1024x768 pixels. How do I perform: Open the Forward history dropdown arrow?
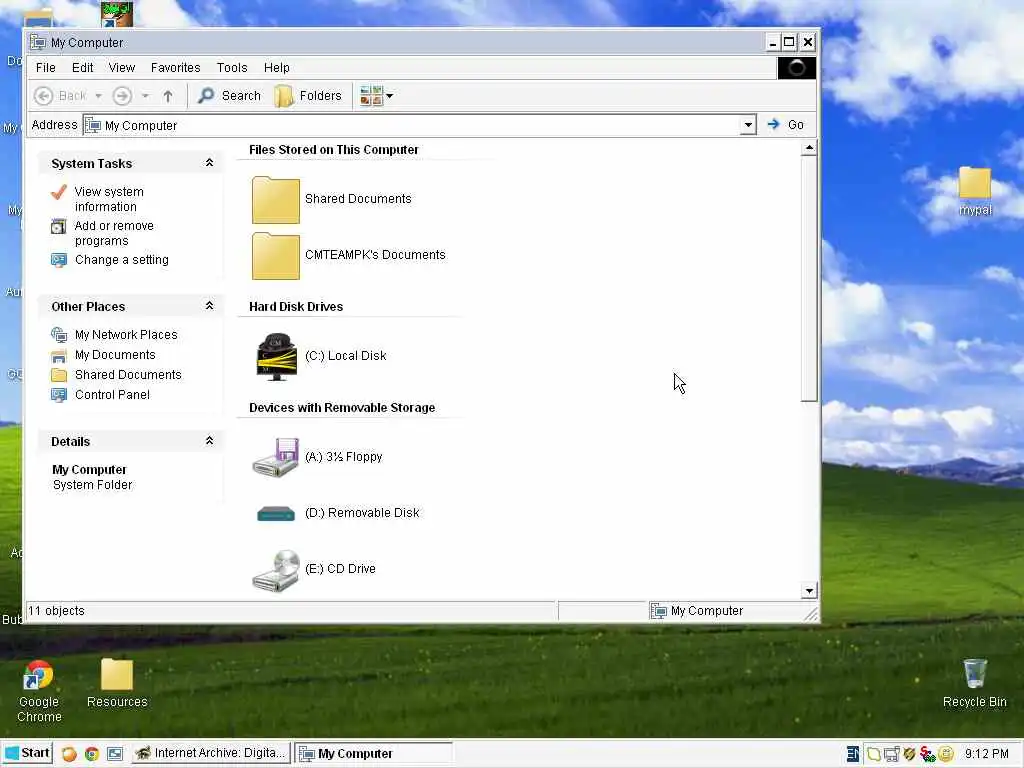pos(145,96)
